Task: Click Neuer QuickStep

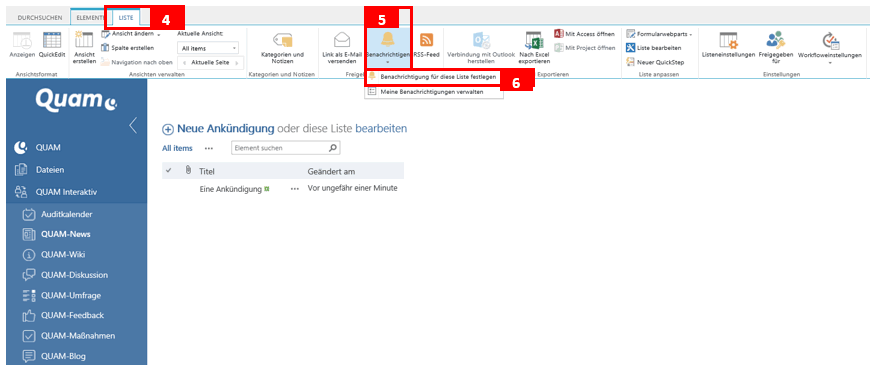Action: pyautogui.click(x=655, y=62)
